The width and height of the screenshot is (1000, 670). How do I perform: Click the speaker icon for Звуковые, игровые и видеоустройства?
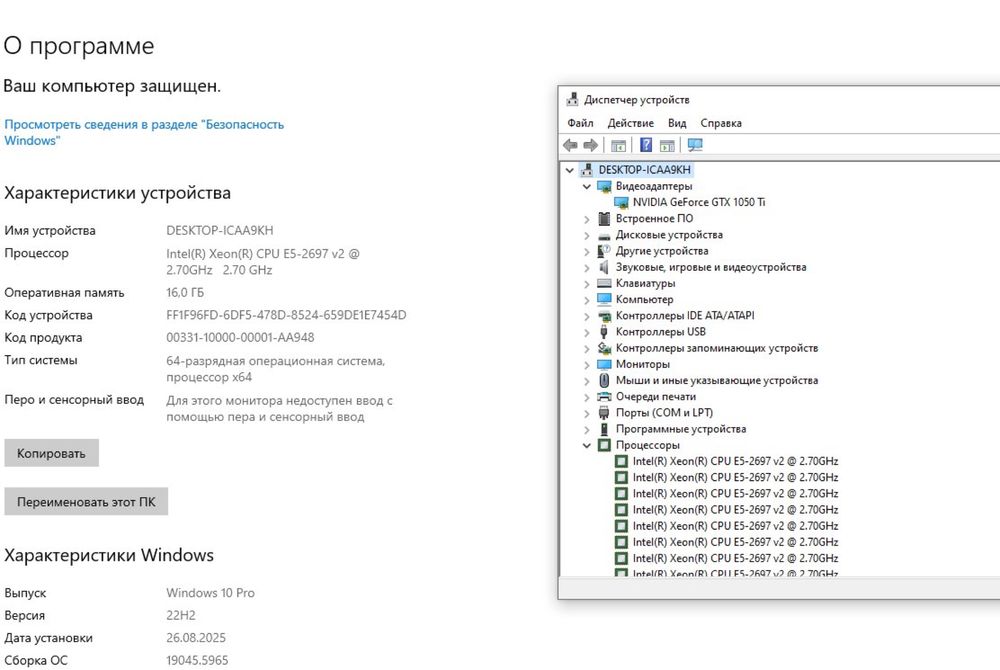tap(604, 267)
